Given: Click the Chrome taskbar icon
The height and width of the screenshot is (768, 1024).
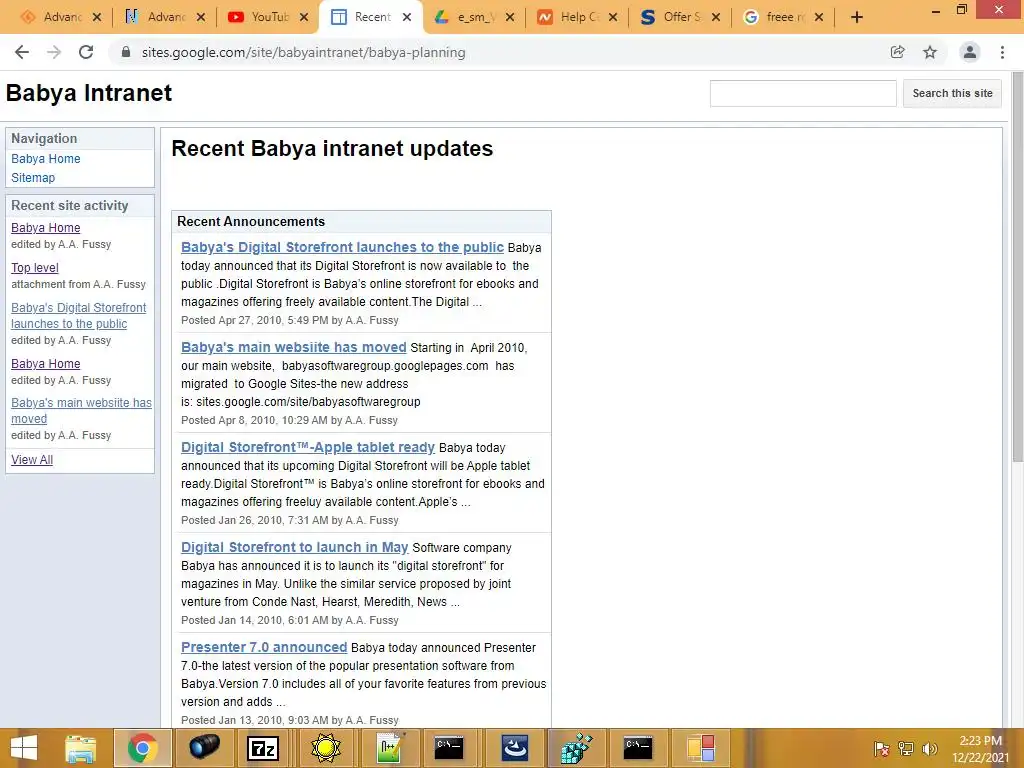Looking at the screenshot, I should click(x=142, y=748).
